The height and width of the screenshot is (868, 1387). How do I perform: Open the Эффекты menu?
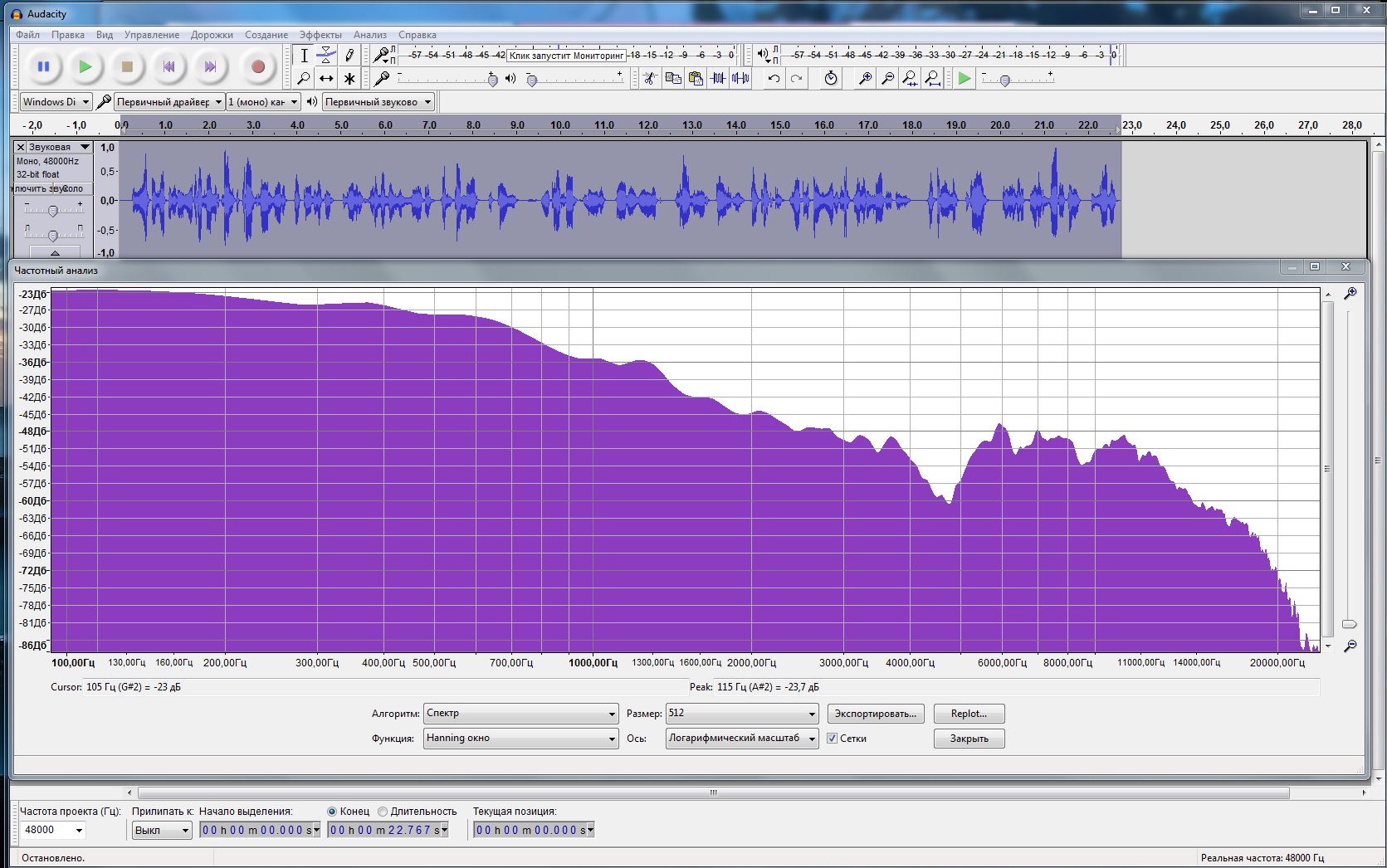(320, 35)
